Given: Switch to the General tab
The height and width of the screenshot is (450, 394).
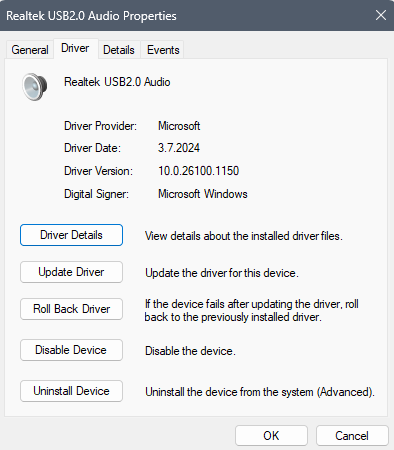Looking at the screenshot, I should tap(30, 50).
